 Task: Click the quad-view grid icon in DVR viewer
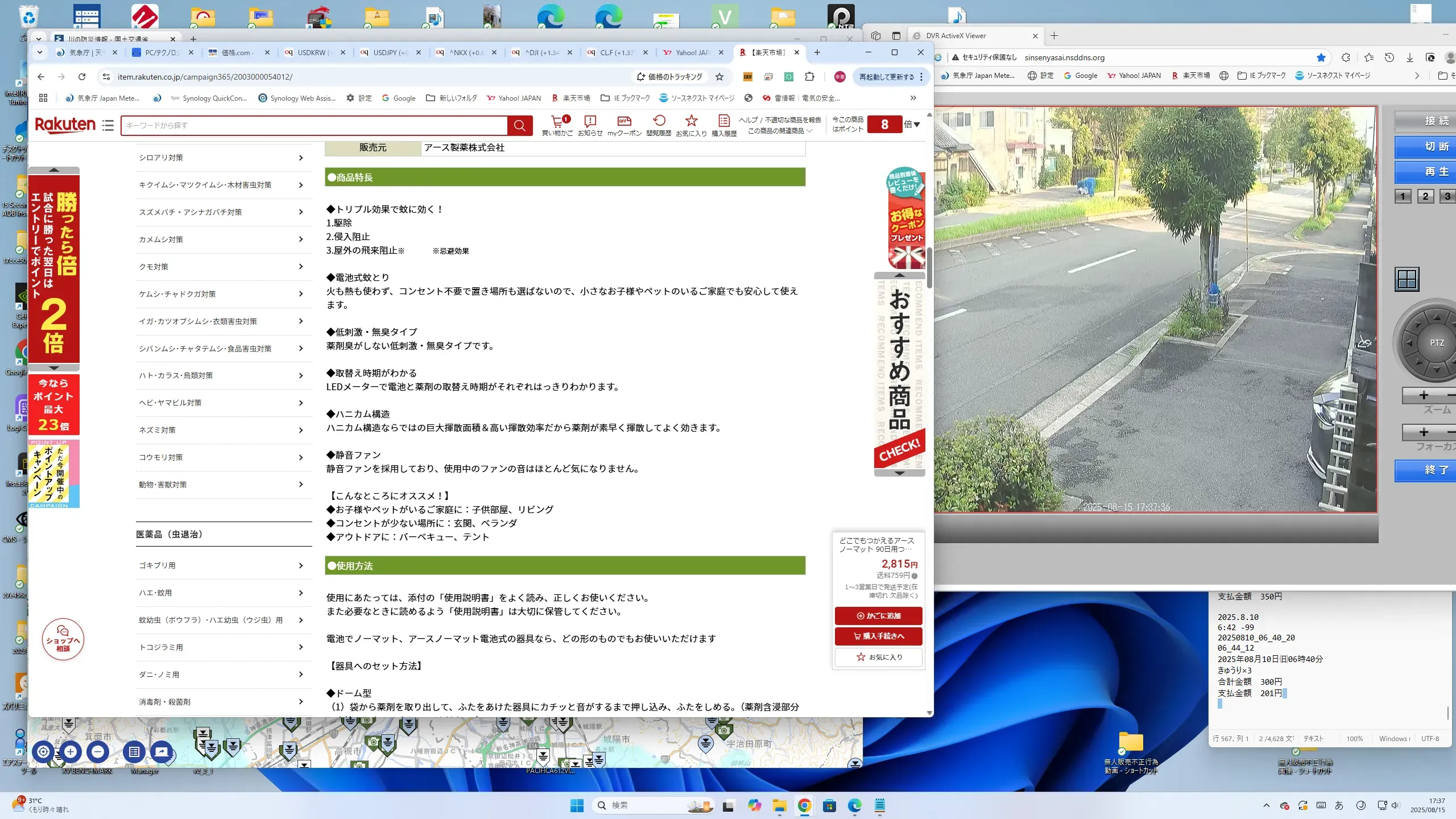coord(1407,279)
